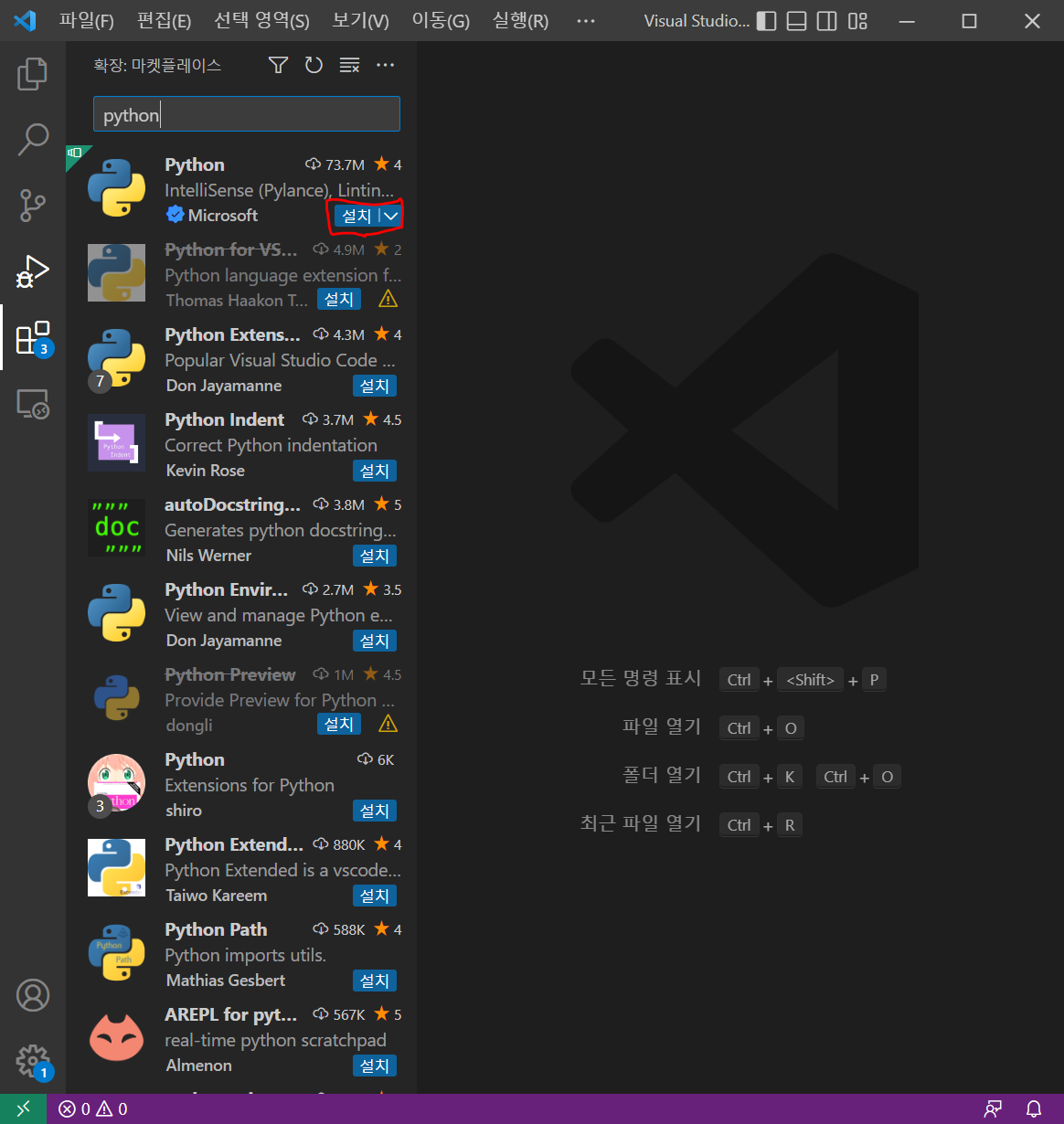This screenshot has width=1064, height=1124.
Task: Click the filter extensions icon
Action: pos(278,65)
